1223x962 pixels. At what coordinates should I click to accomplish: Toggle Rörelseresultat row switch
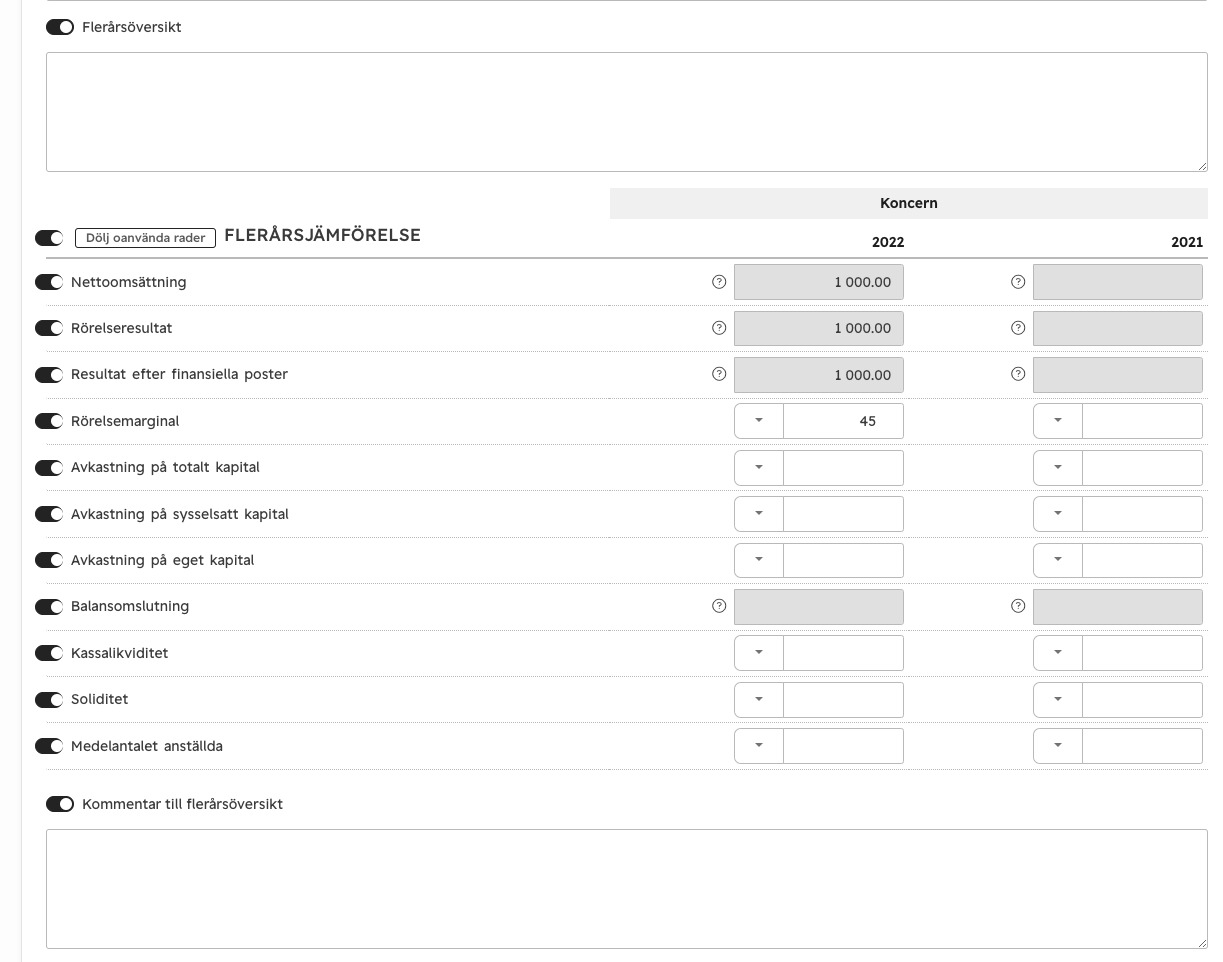click(x=49, y=328)
